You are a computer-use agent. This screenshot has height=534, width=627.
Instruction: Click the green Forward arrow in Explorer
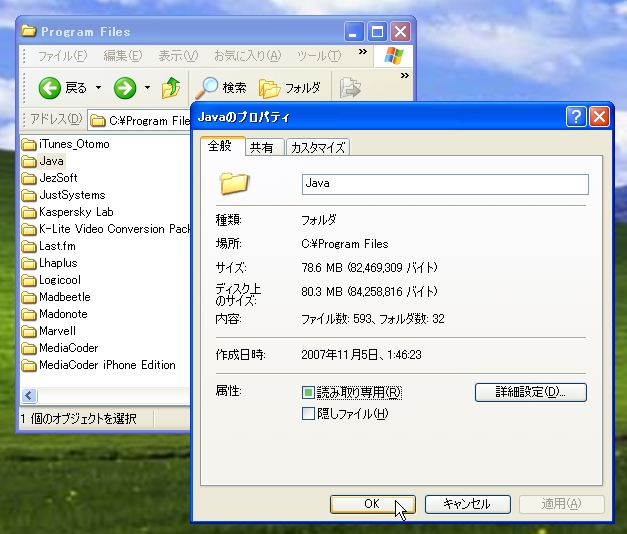point(125,88)
